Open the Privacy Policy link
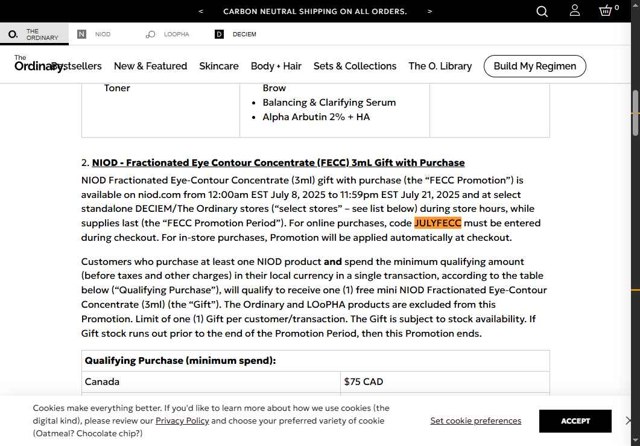This screenshot has height=446, width=640. click(x=182, y=421)
